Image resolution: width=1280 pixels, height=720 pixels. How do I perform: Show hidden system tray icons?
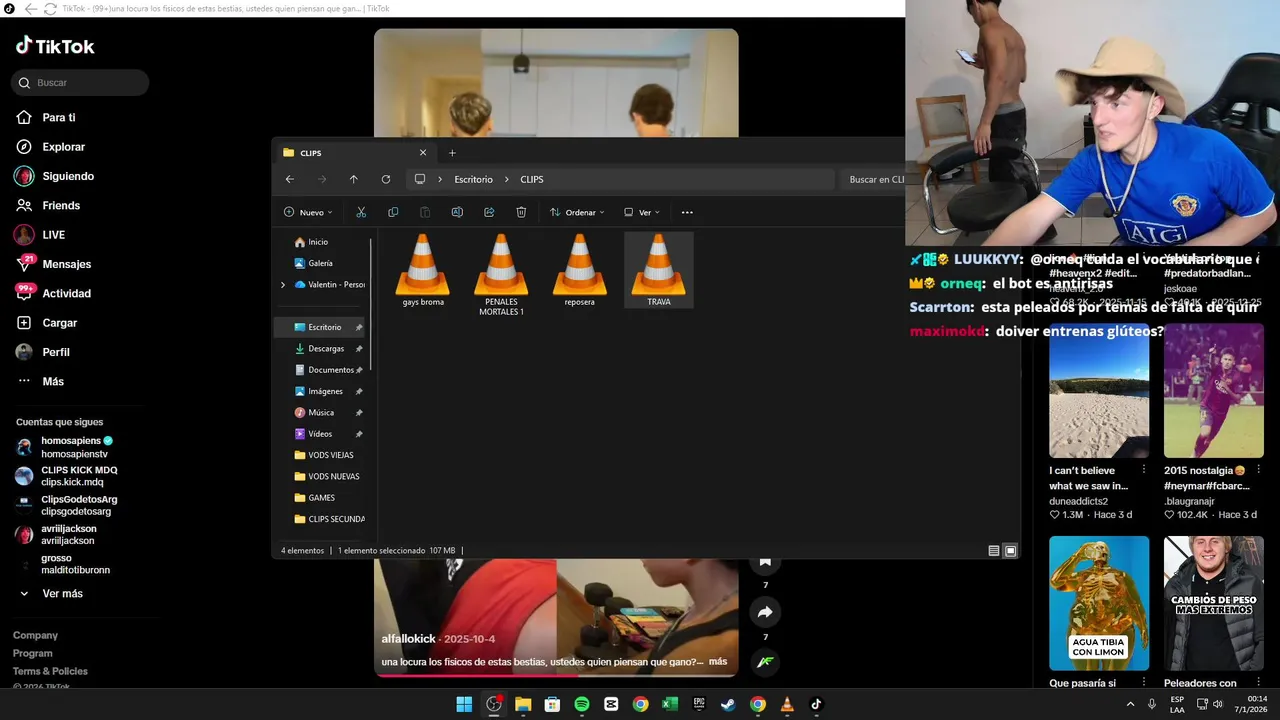(1131, 704)
